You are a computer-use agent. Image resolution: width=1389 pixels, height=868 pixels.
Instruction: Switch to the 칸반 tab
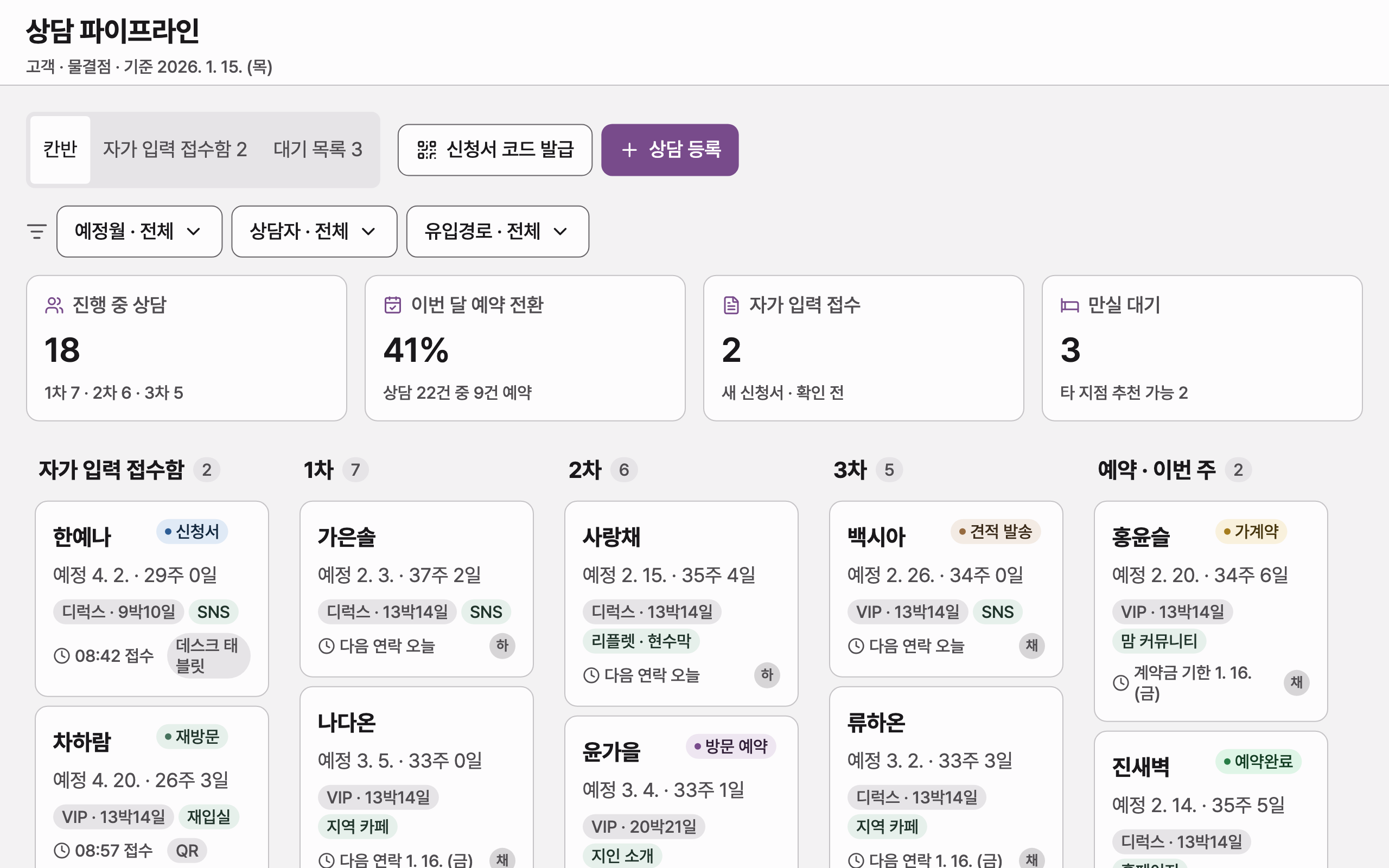point(60,150)
